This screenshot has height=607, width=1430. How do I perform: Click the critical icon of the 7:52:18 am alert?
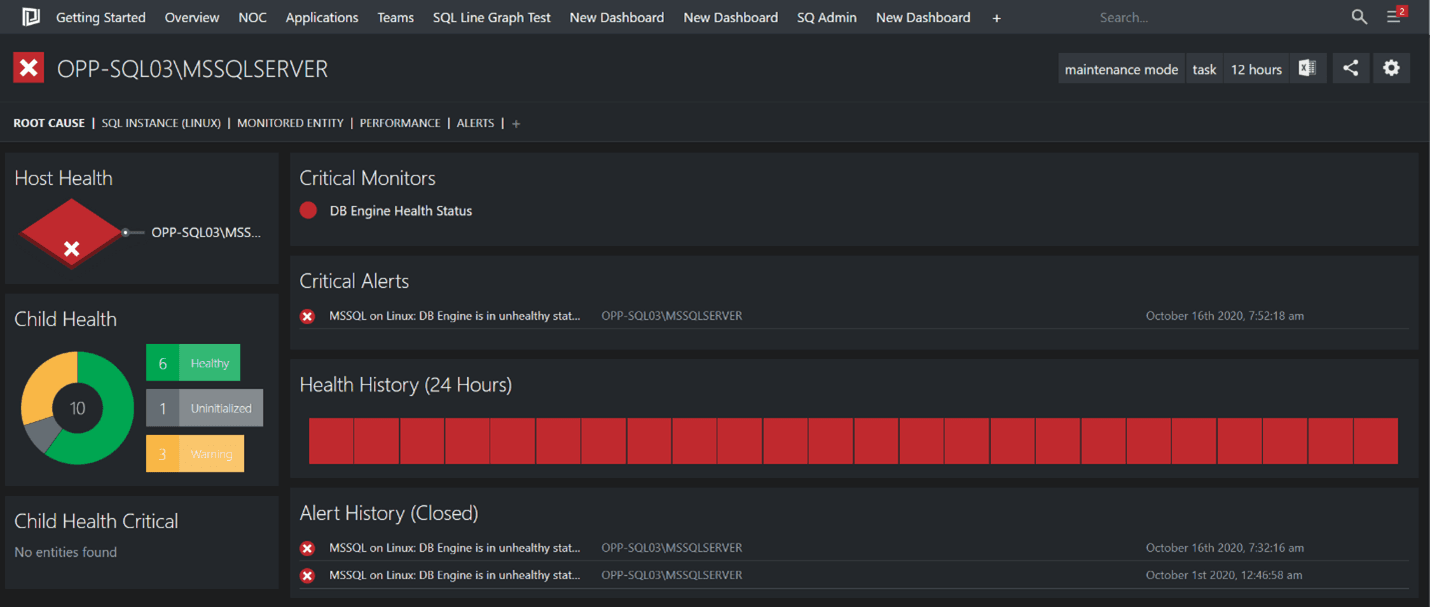pyautogui.click(x=308, y=316)
